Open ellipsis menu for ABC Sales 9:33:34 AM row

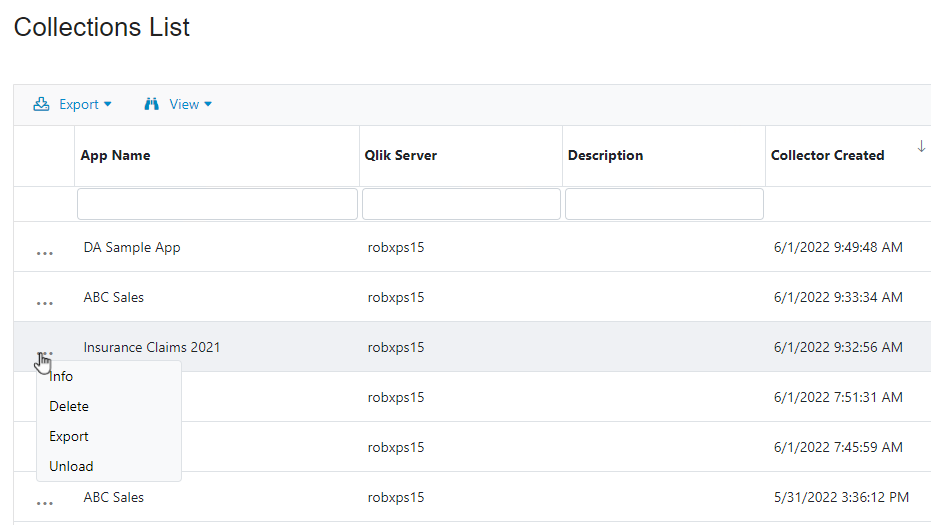pyautogui.click(x=44, y=303)
